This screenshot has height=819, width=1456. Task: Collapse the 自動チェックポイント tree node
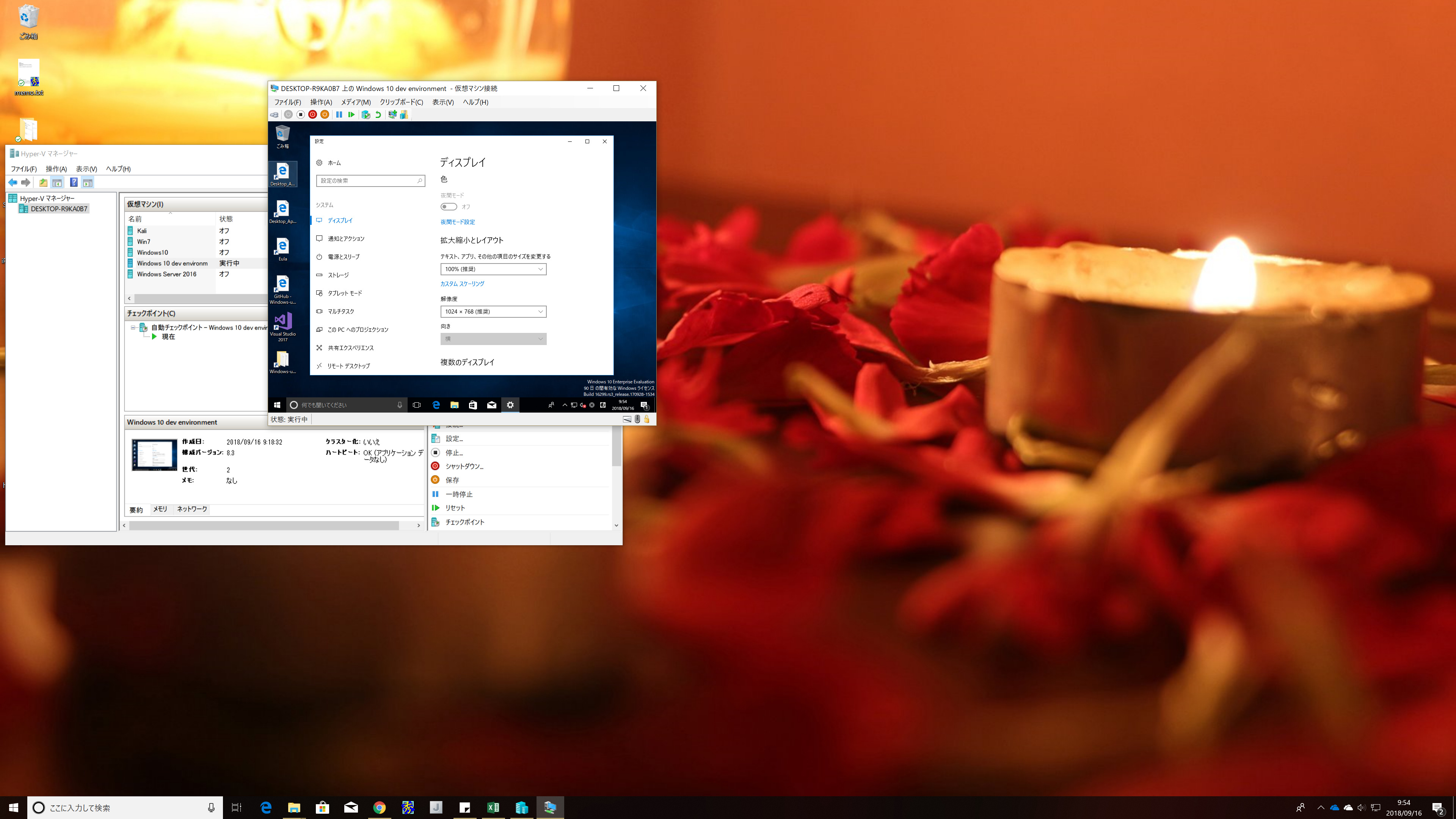133,328
